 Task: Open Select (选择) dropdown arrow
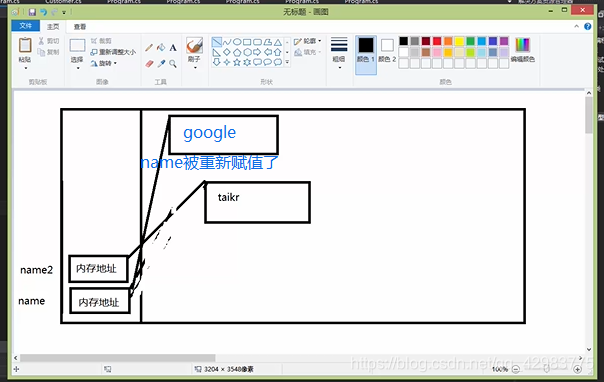(78, 68)
